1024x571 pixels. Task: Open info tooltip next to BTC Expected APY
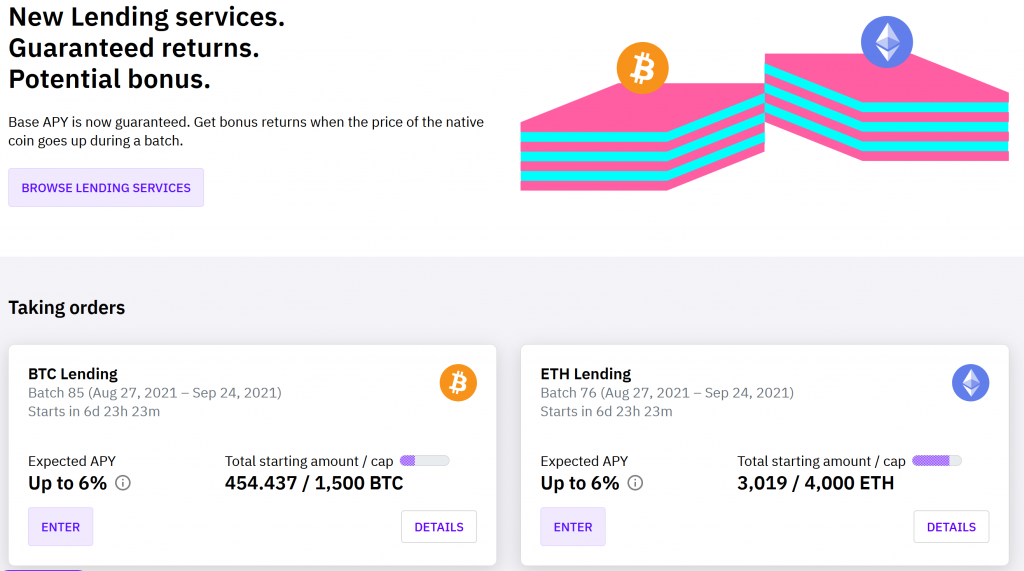click(123, 483)
